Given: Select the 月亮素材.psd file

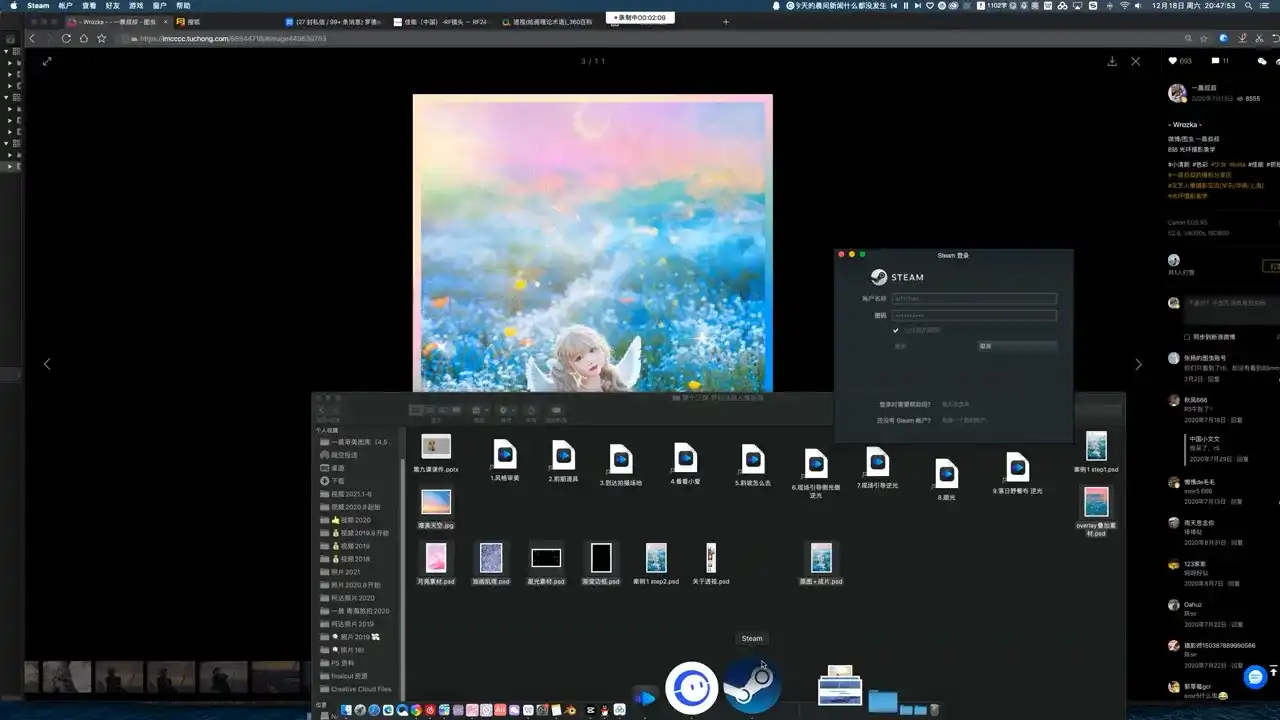Looking at the screenshot, I should 436,558.
